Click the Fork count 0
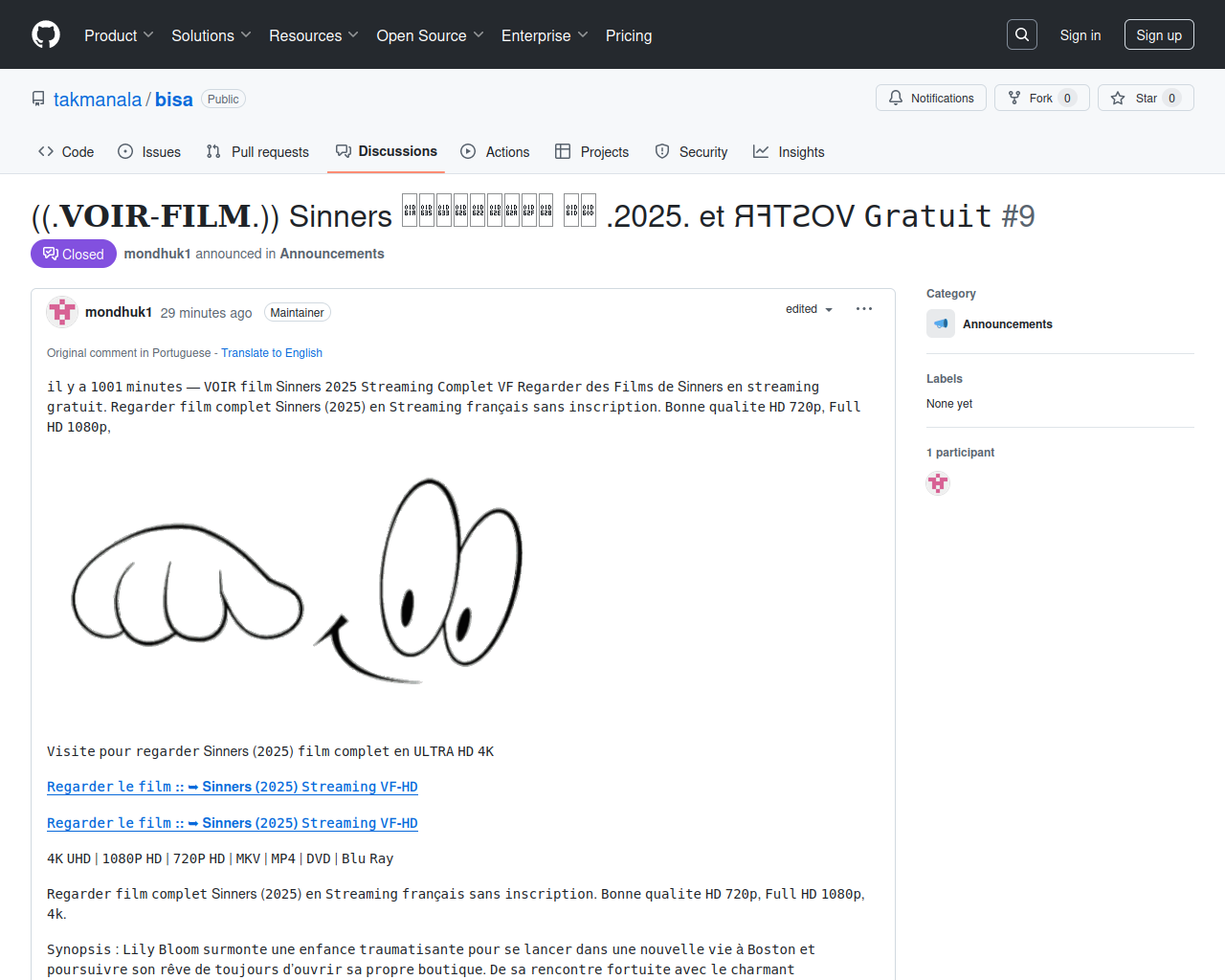Screen dimensions: 1225x980 click(1068, 98)
